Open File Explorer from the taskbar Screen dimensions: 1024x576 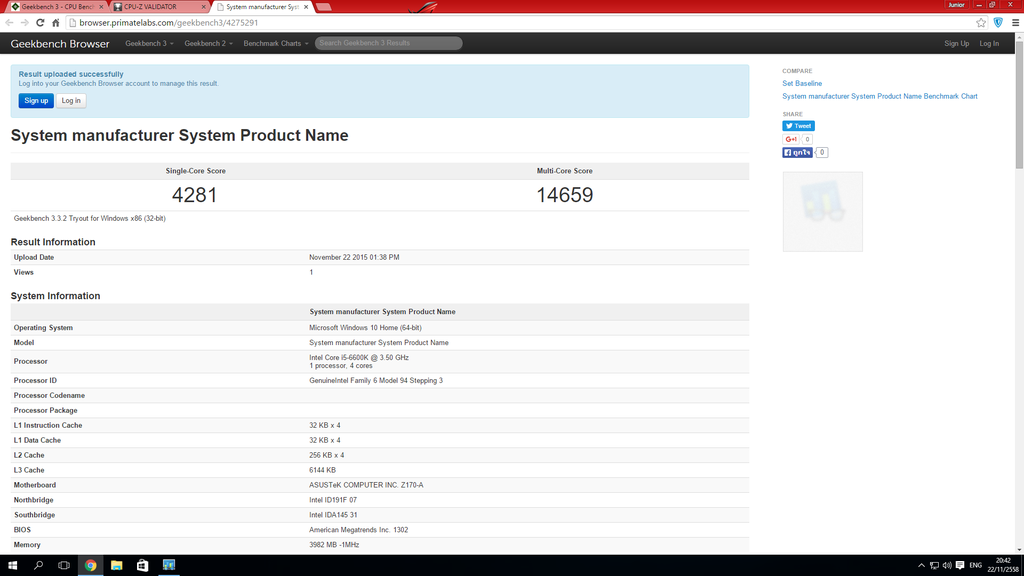click(116, 566)
